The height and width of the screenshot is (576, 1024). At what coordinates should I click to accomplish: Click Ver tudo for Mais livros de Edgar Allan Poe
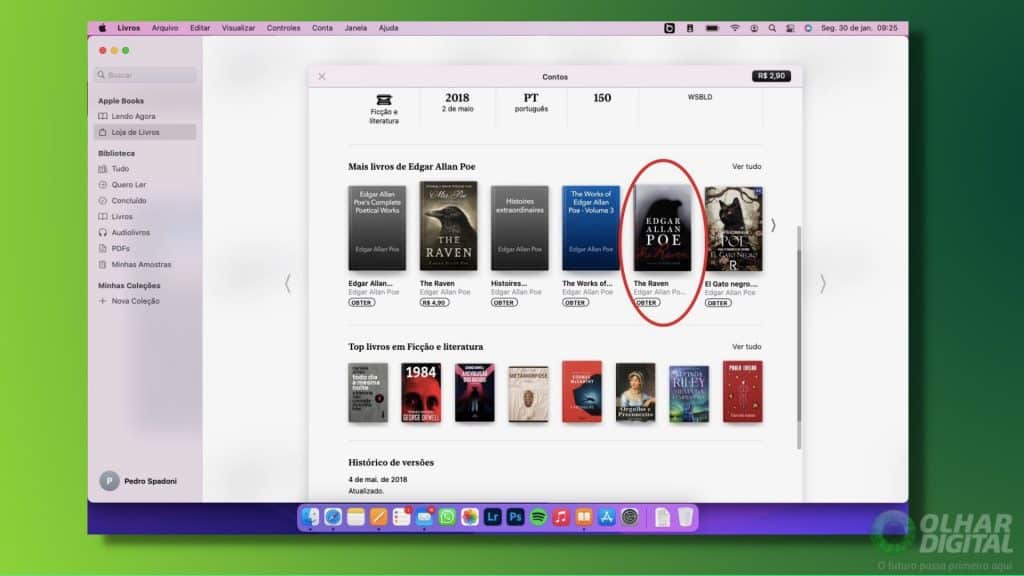point(746,167)
